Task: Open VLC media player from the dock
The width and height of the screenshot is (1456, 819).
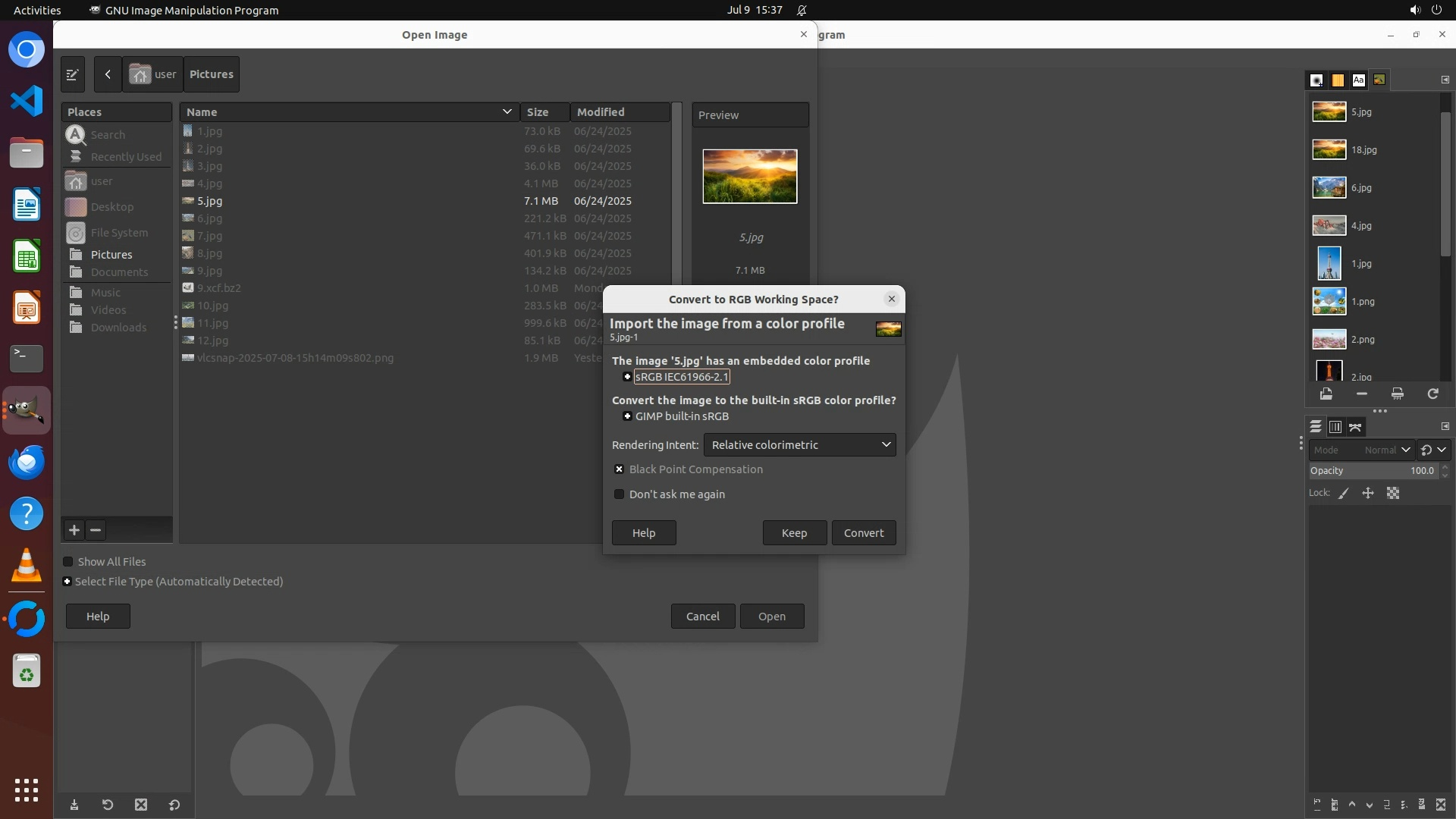Action: pyautogui.click(x=27, y=565)
